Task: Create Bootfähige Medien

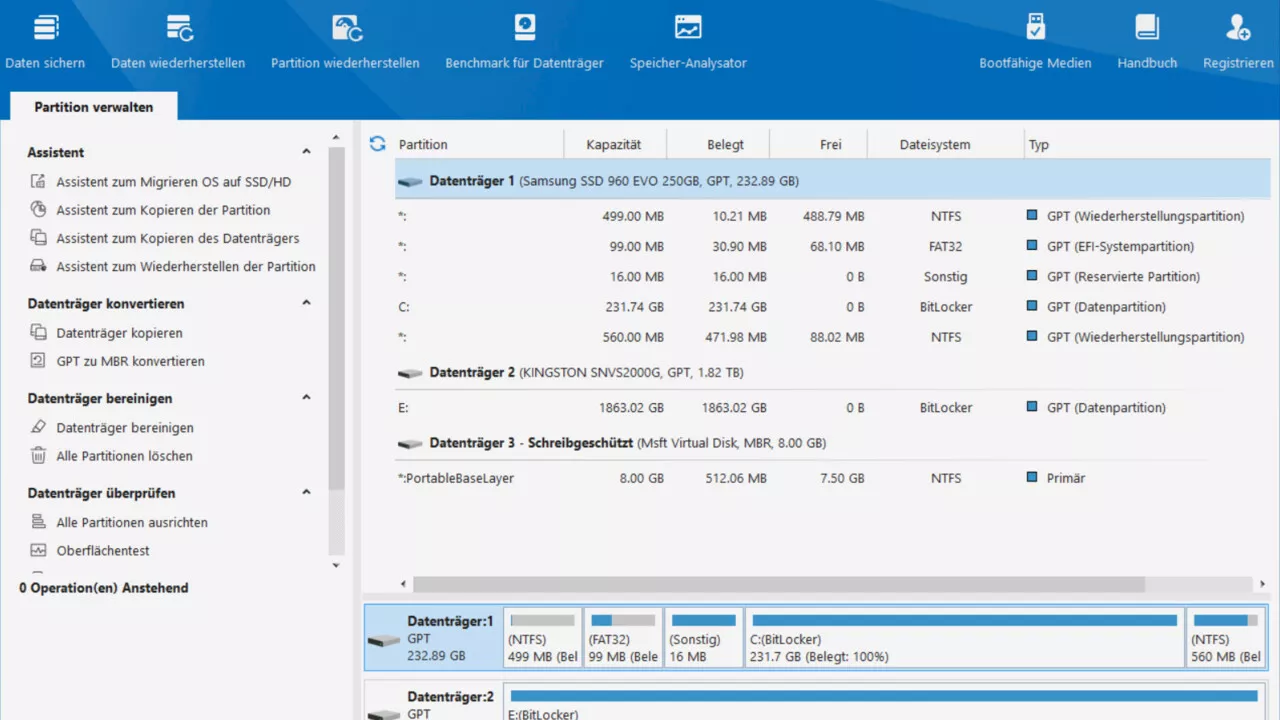Action: coord(1035,41)
